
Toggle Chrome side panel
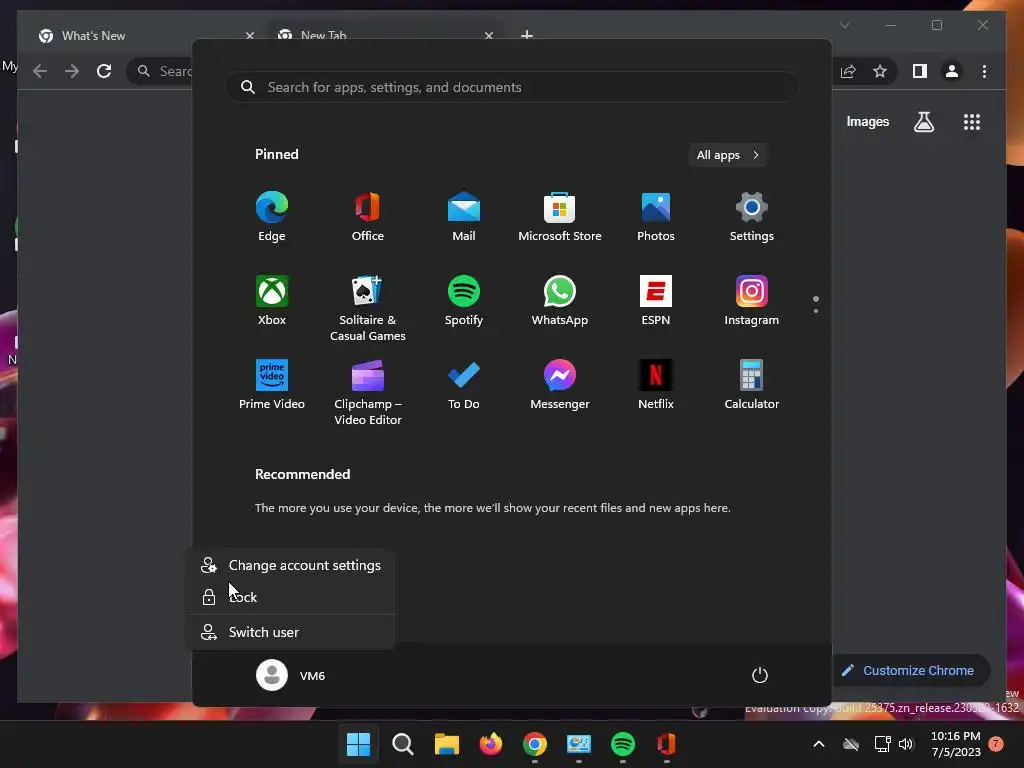click(920, 71)
